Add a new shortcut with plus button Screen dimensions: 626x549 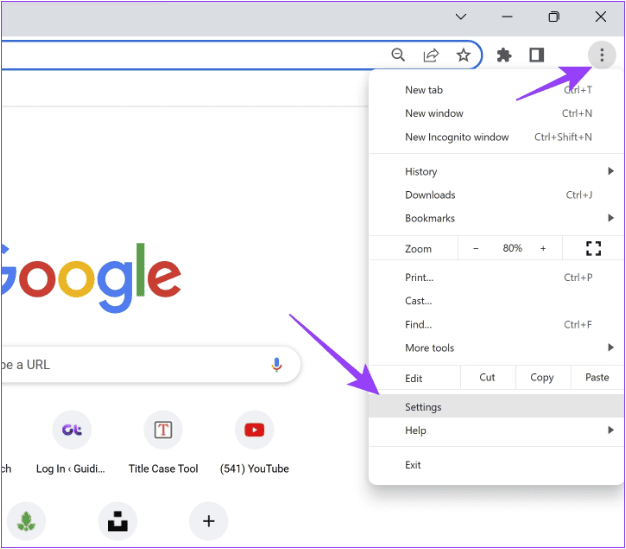tap(208, 521)
